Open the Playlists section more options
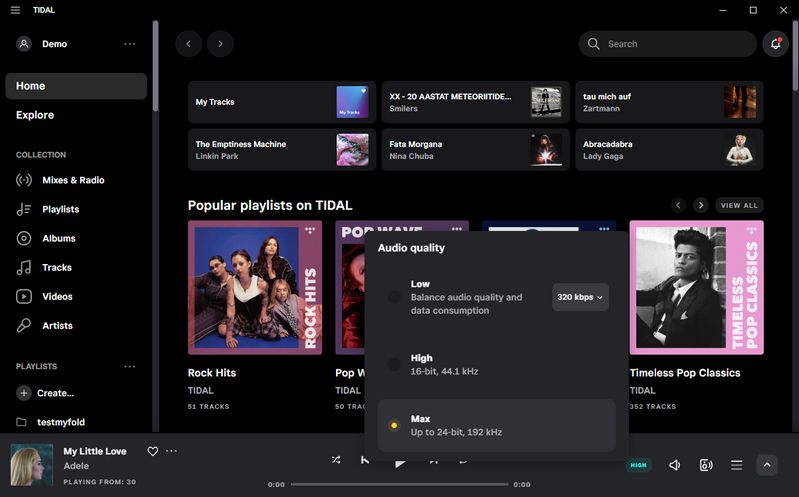799x497 pixels. click(x=130, y=367)
